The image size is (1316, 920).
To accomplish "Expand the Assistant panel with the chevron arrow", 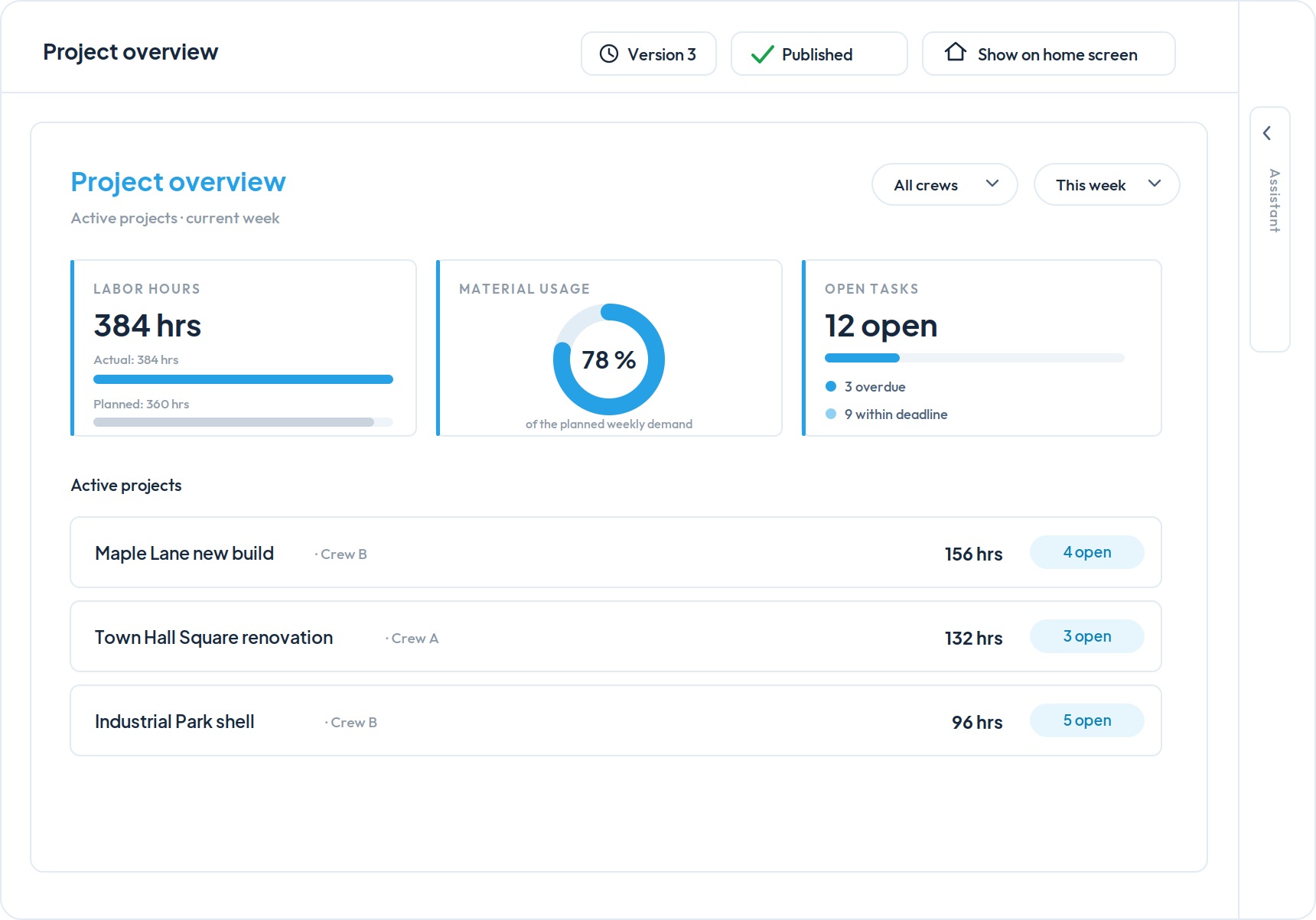I will pos(1267,133).
